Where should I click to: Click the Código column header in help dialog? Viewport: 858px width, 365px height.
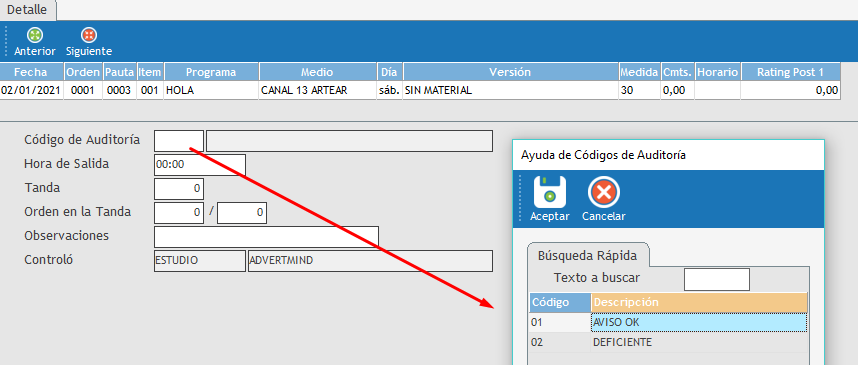(x=560, y=302)
